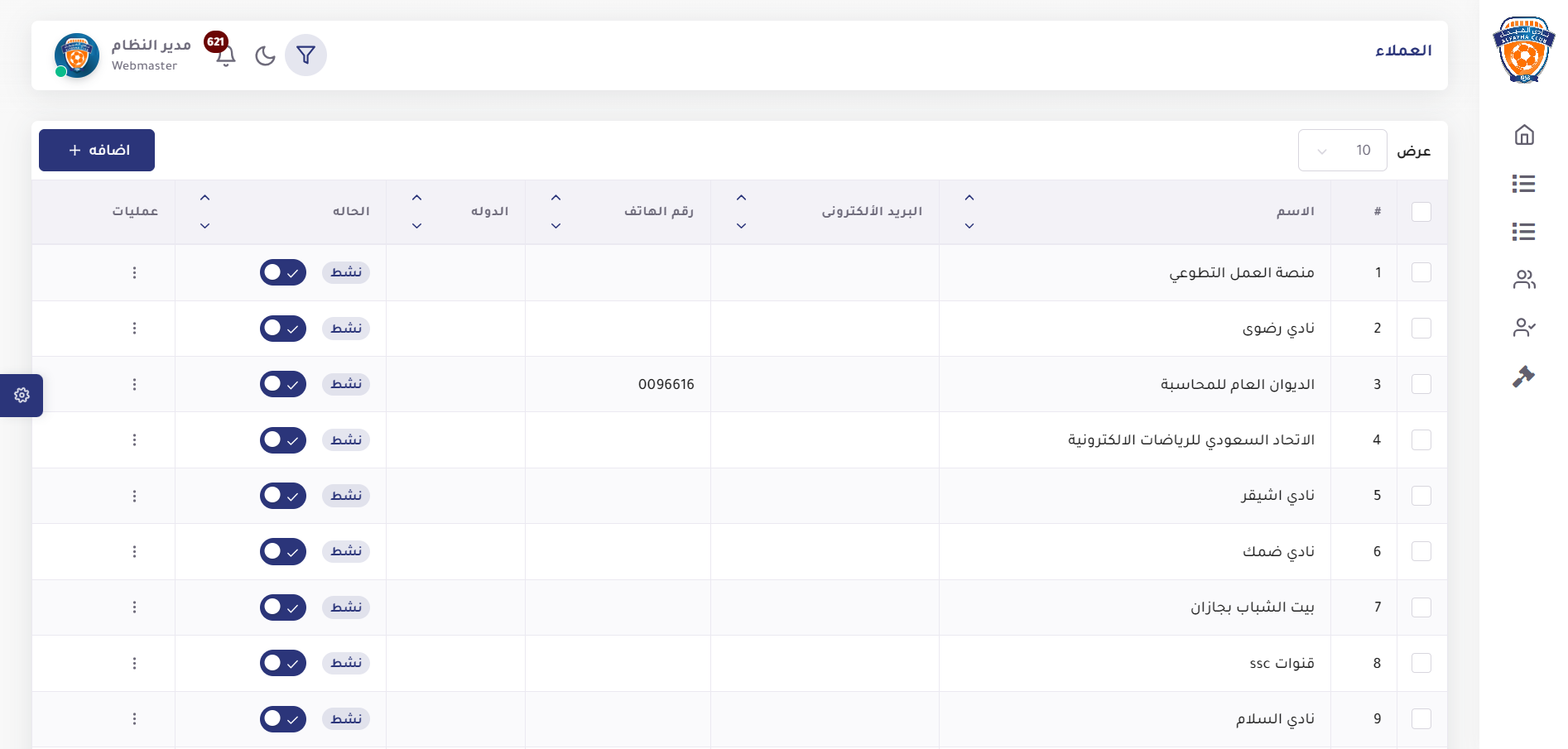Viewport: 1568px width, 749px height.
Task: Open the sidebar user-check icon
Action: [1523, 328]
